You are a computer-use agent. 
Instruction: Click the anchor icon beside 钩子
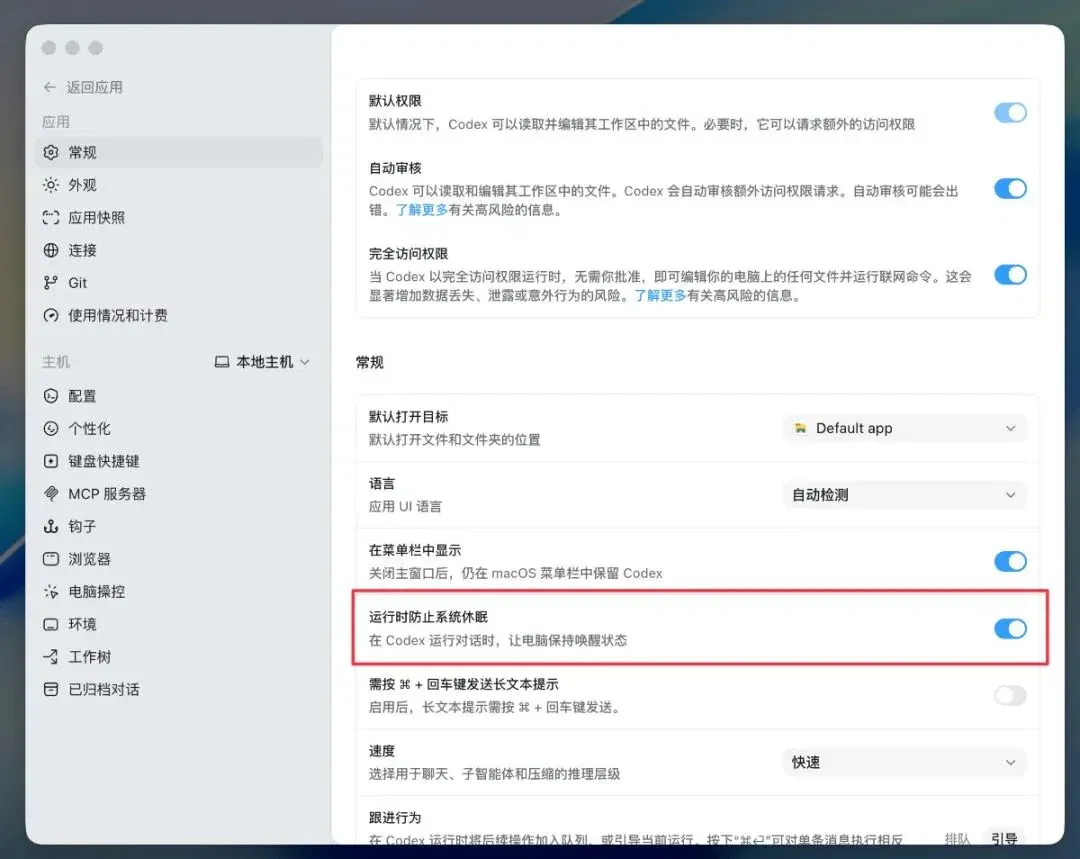[51, 526]
